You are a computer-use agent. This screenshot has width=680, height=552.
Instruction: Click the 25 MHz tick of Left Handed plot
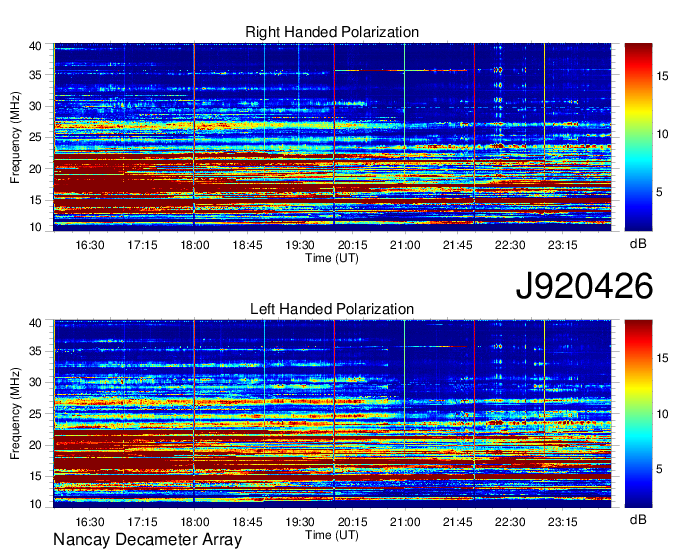pyautogui.click(x=35, y=414)
